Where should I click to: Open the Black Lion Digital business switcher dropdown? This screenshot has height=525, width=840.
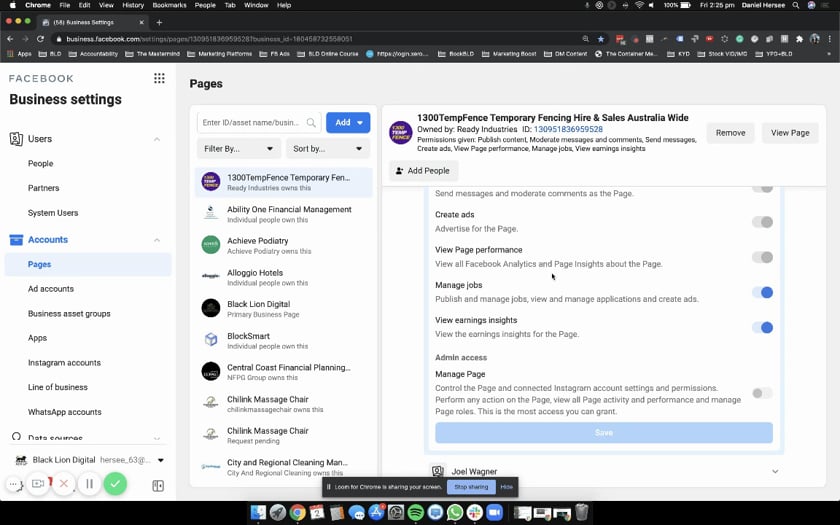pos(161,460)
